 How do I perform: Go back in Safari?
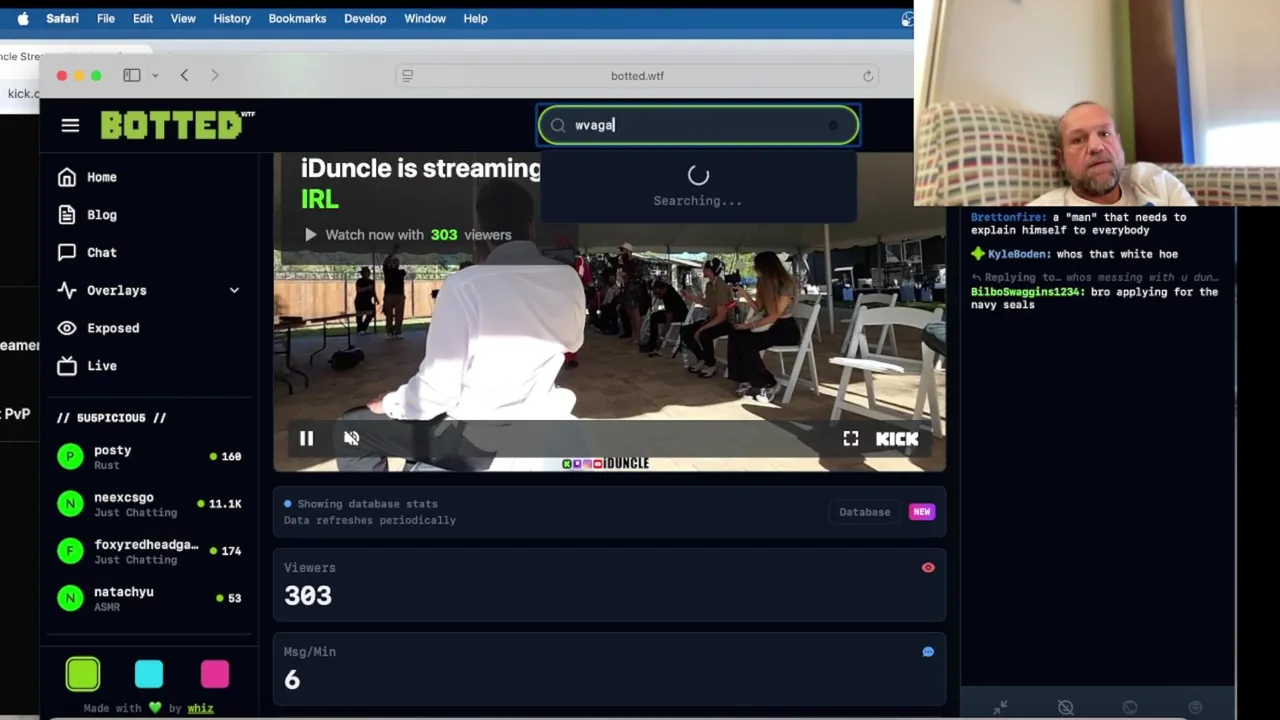click(x=184, y=75)
